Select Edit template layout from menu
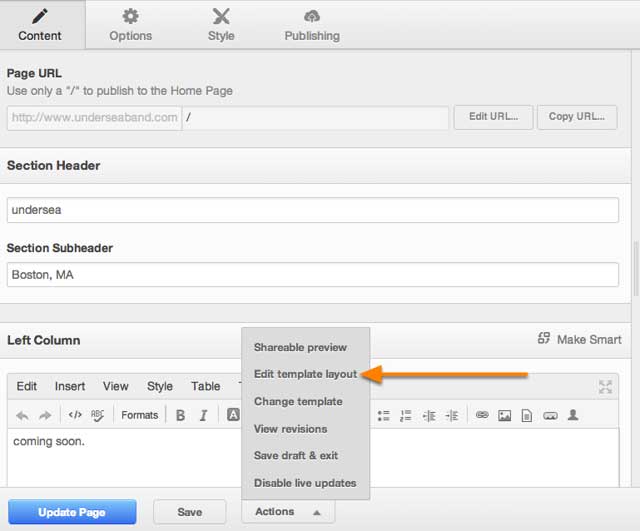The height and width of the screenshot is (531, 640). pyautogui.click(x=305, y=374)
